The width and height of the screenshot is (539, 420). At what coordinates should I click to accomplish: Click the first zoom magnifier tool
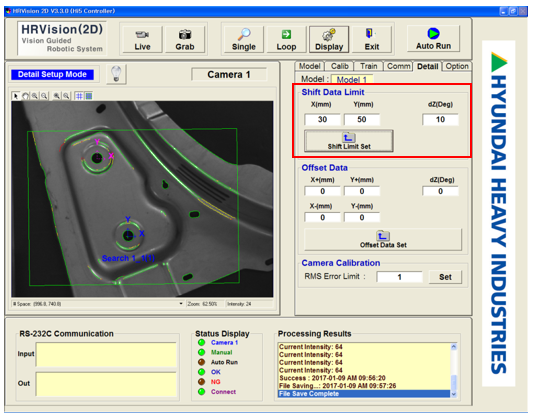(x=35, y=96)
